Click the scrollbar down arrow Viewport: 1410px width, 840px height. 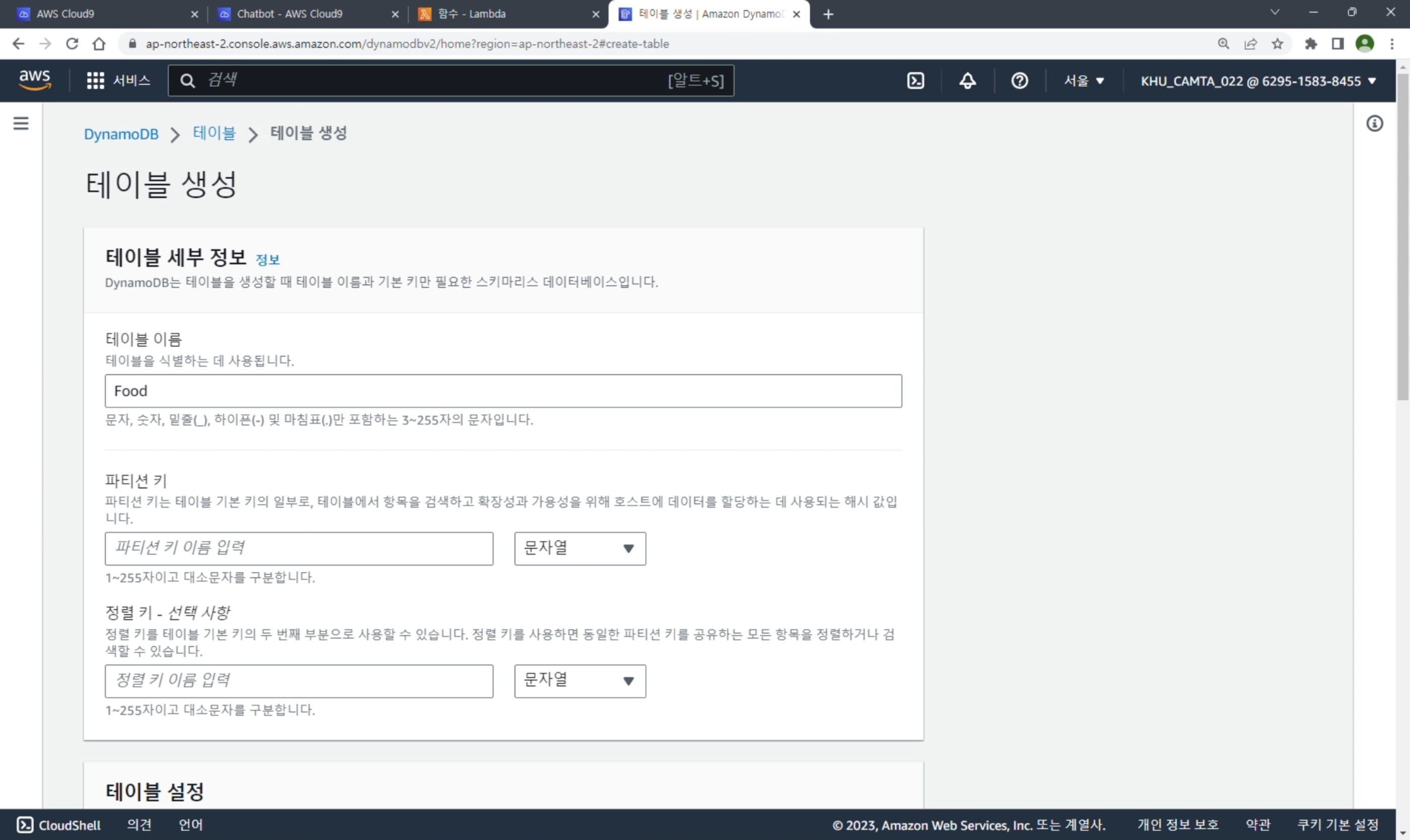pyautogui.click(x=1402, y=833)
